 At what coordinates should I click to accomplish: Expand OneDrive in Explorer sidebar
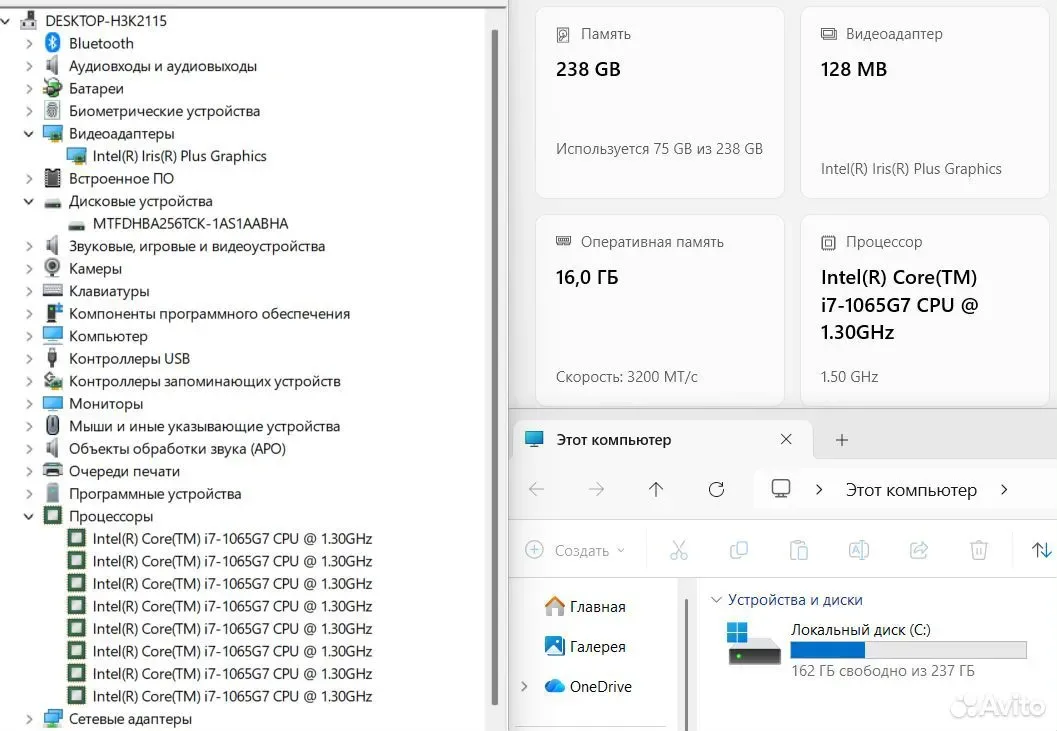pos(524,686)
